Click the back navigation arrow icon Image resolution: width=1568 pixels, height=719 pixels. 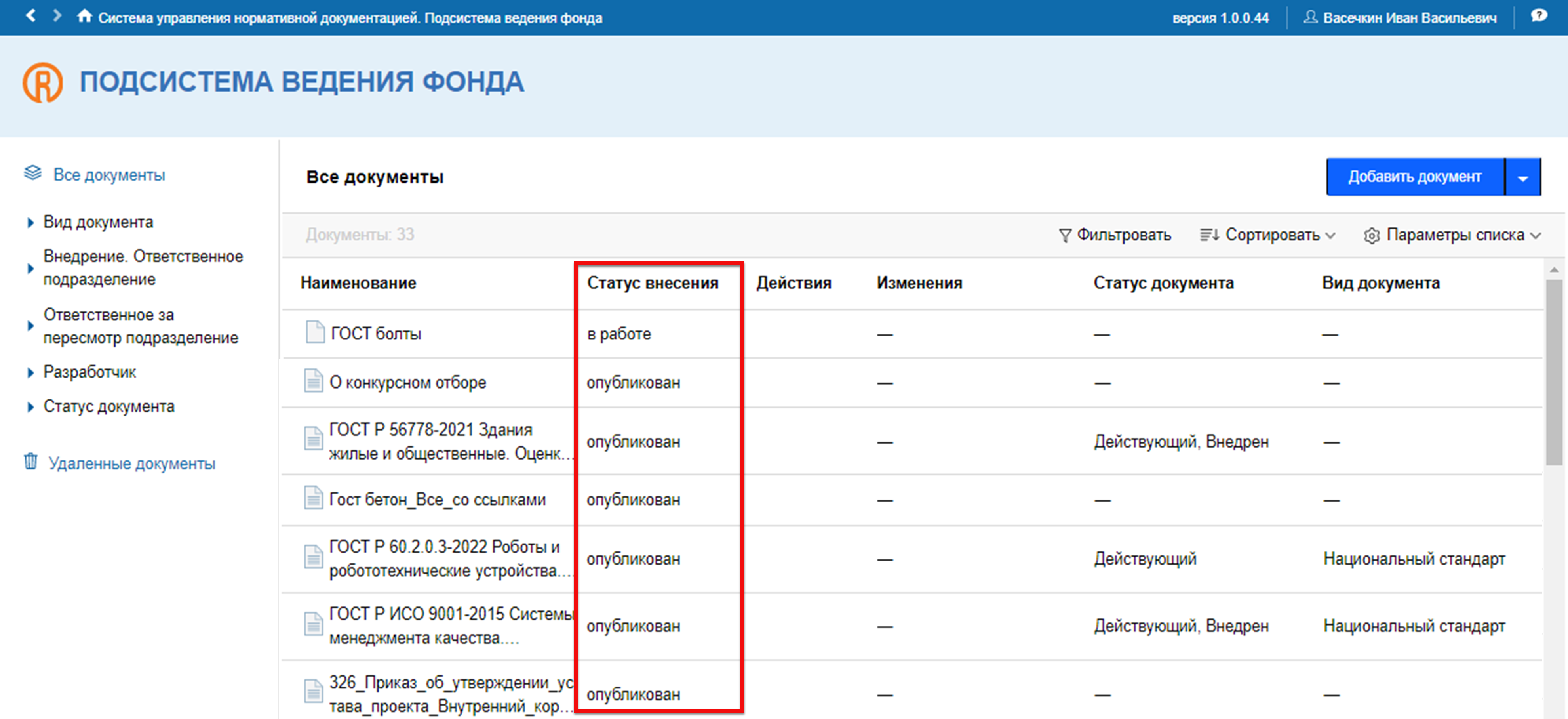click(30, 16)
